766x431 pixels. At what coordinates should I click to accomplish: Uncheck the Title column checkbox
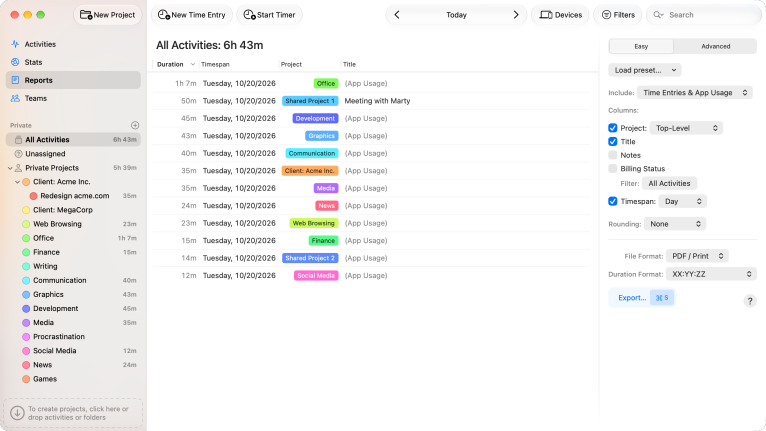pyautogui.click(x=613, y=142)
